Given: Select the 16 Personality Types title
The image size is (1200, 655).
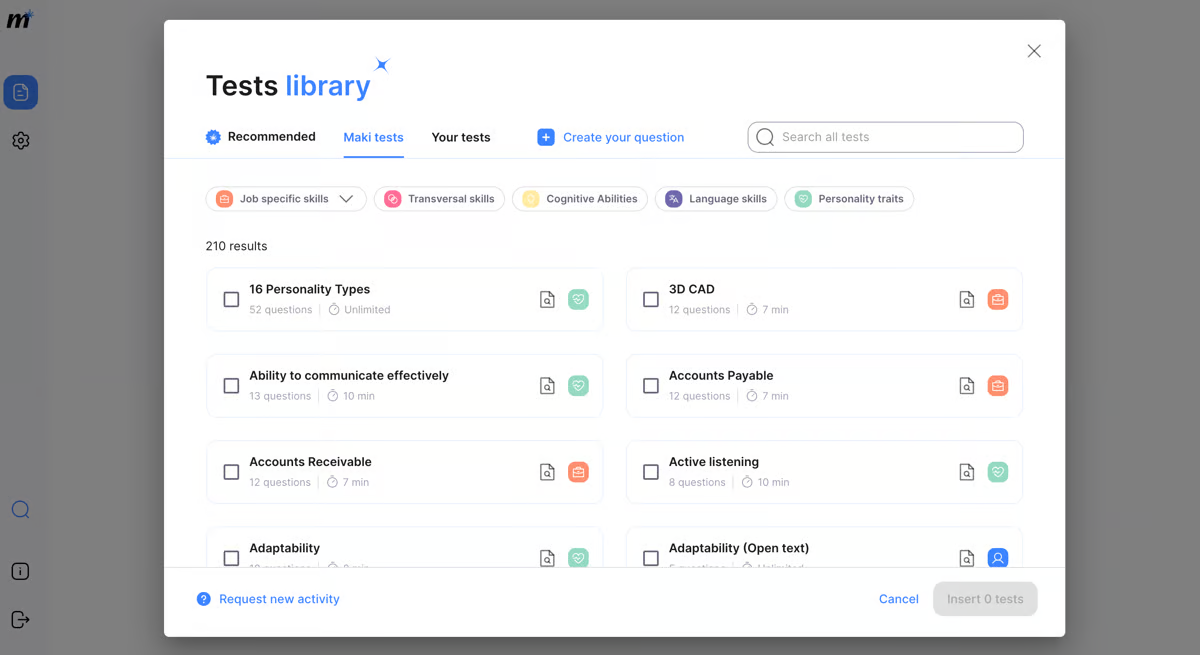Looking at the screenshot, I should 310,289.
